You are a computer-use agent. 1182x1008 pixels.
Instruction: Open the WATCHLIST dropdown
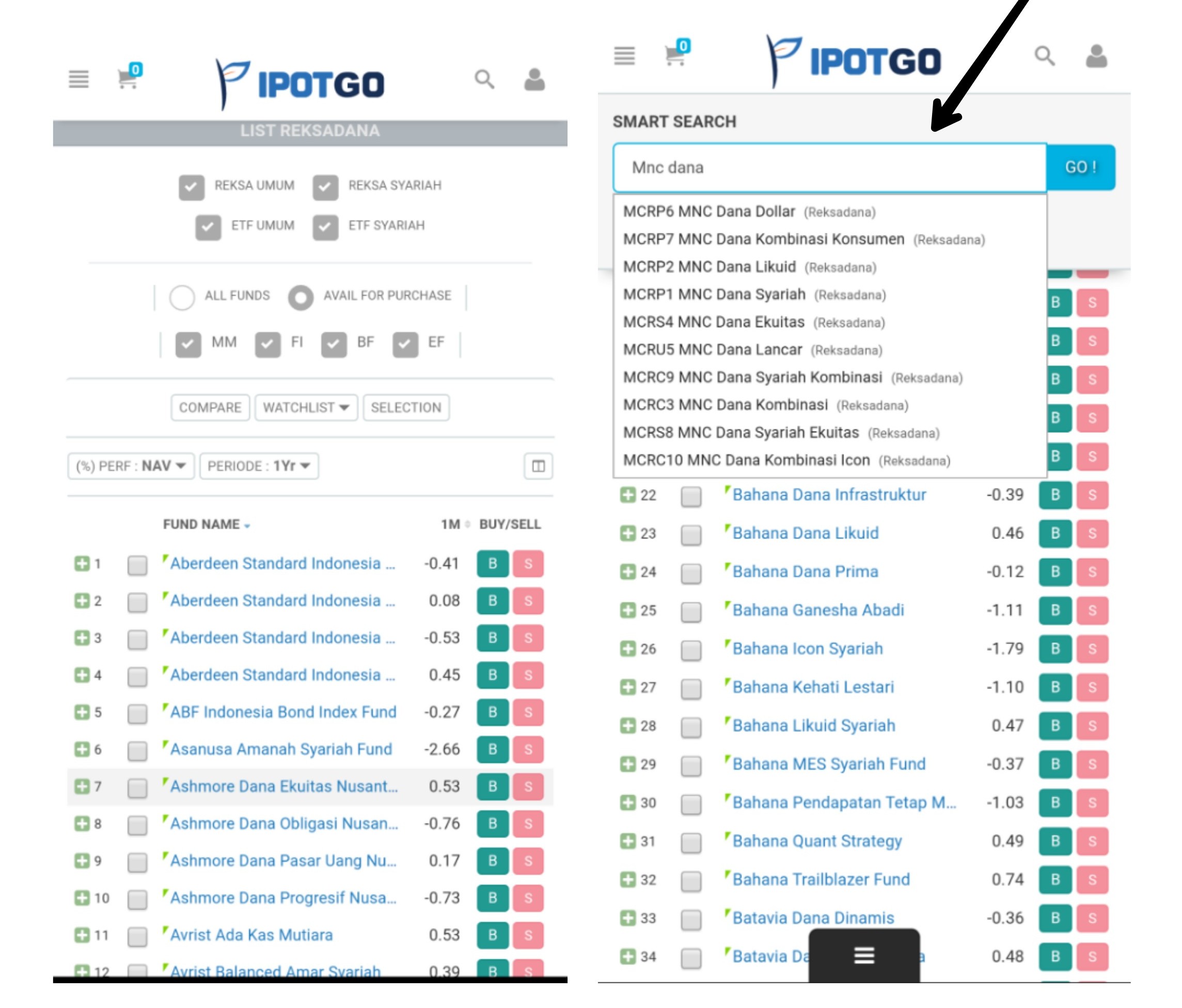tap(306, 407)
